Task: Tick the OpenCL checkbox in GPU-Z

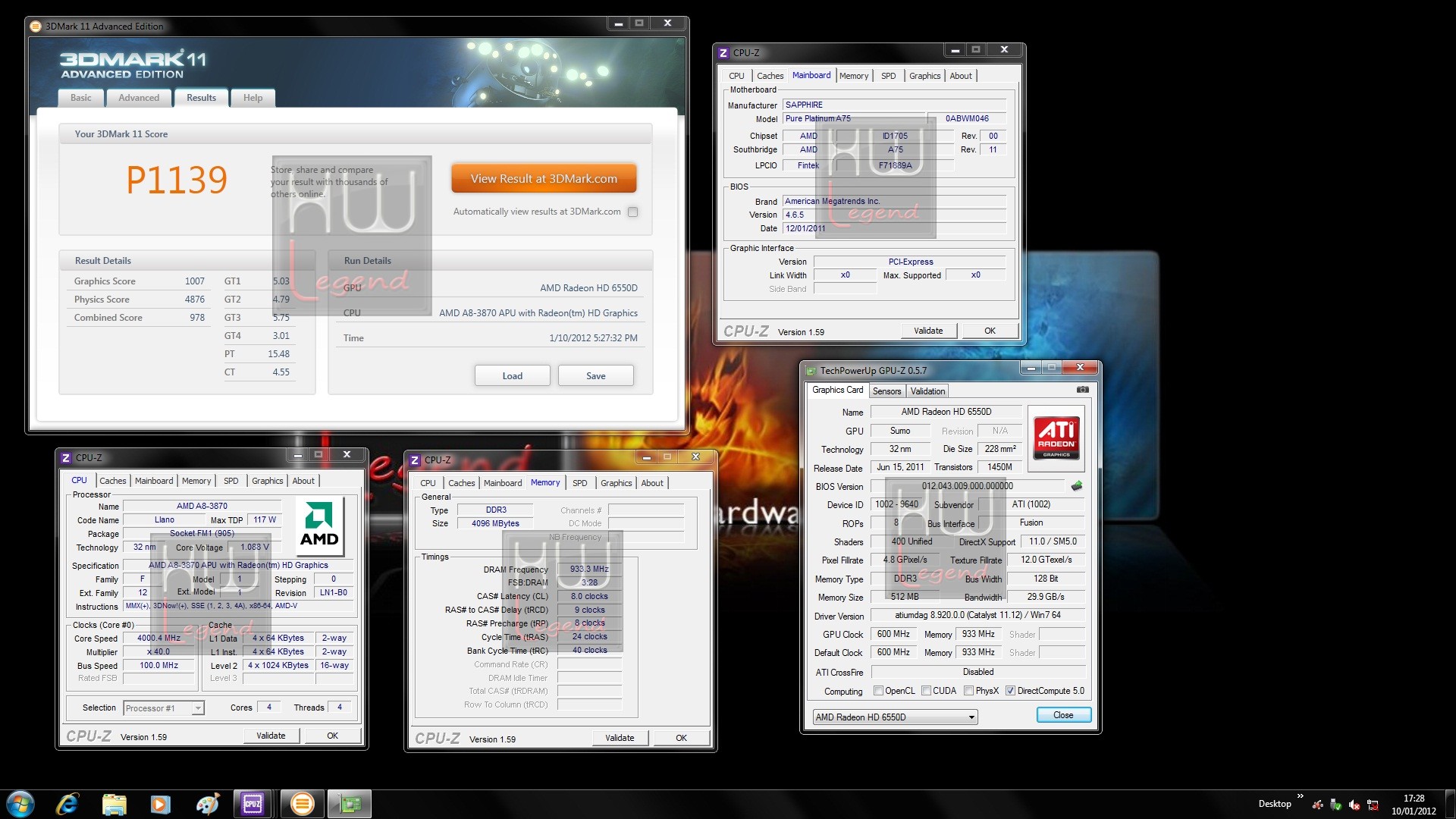Action: 878,691
